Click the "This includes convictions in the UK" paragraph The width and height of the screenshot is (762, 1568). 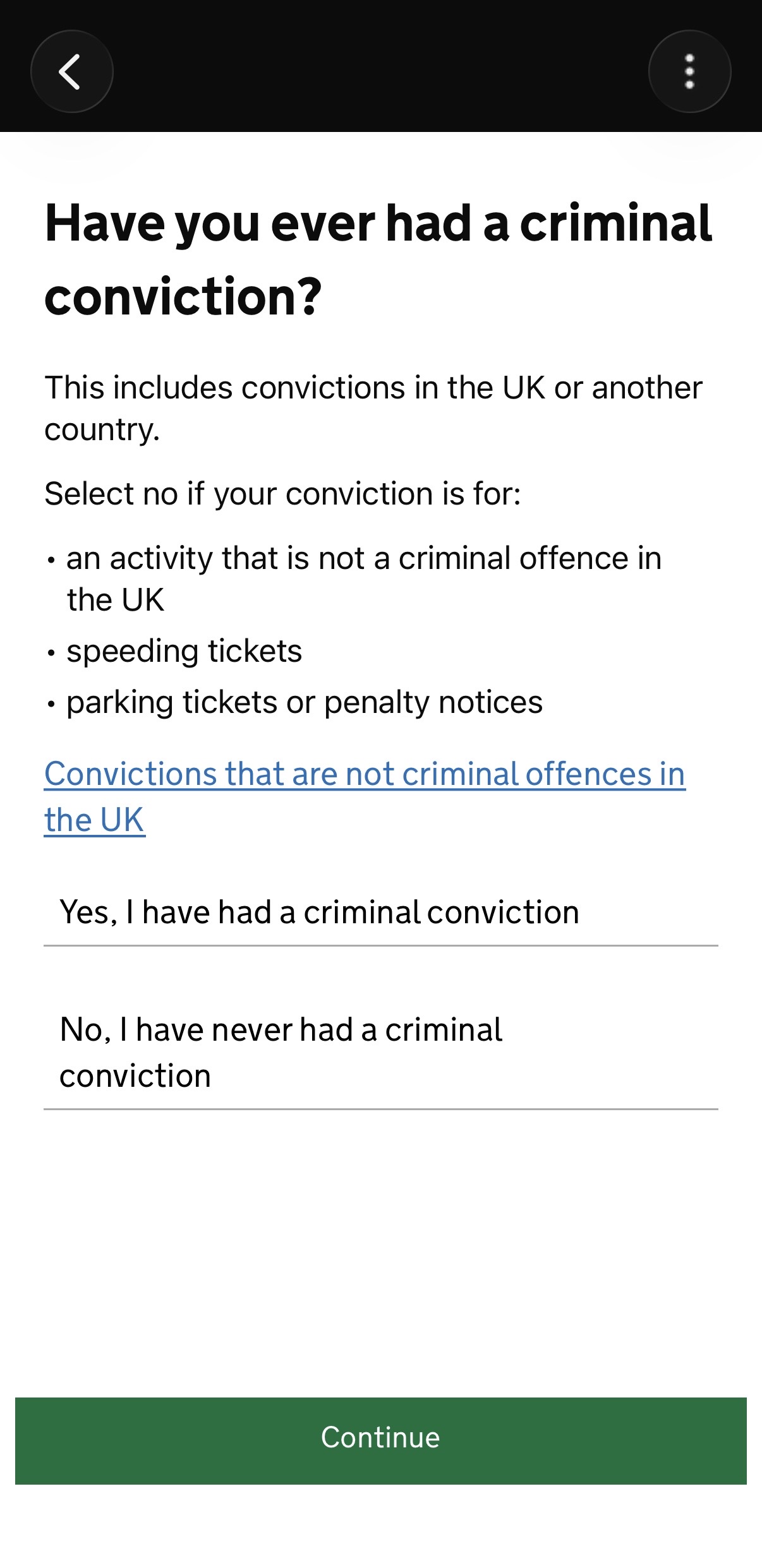point(373,408)
